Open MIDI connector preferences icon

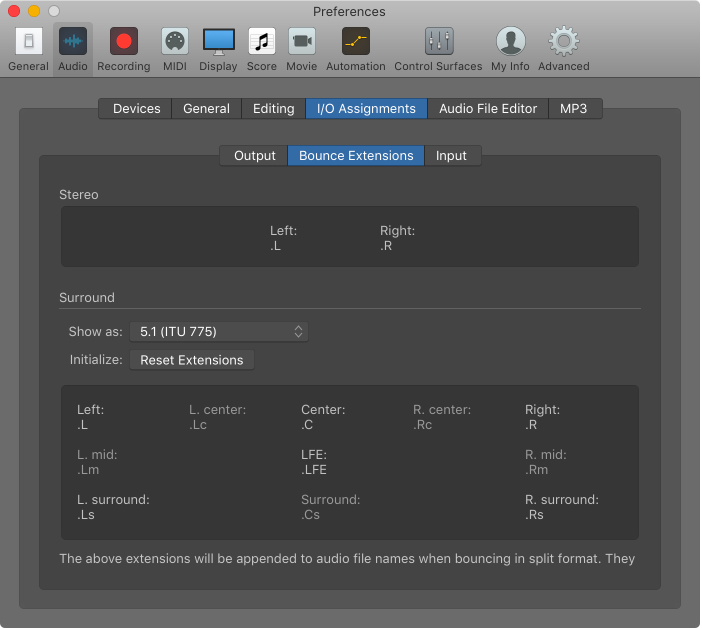(175, 41)
